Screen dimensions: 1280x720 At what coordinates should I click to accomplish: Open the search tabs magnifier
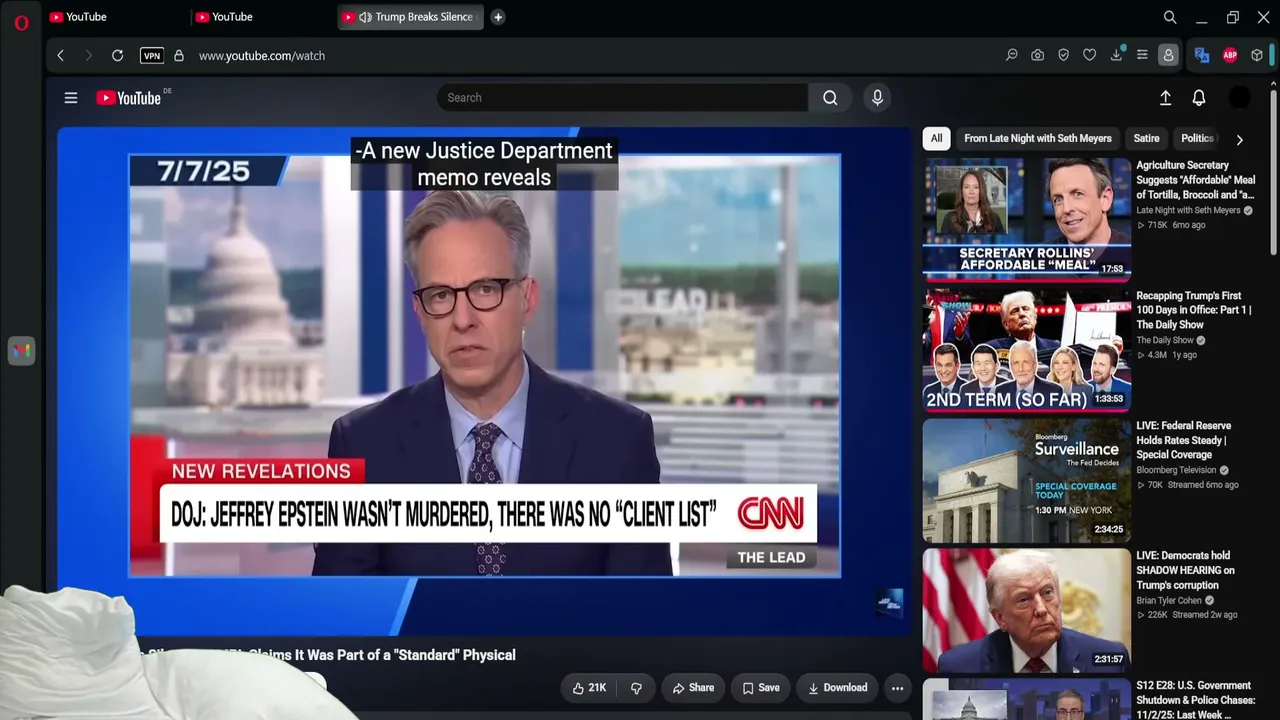pyautogui.click(x=1170, y=17)
